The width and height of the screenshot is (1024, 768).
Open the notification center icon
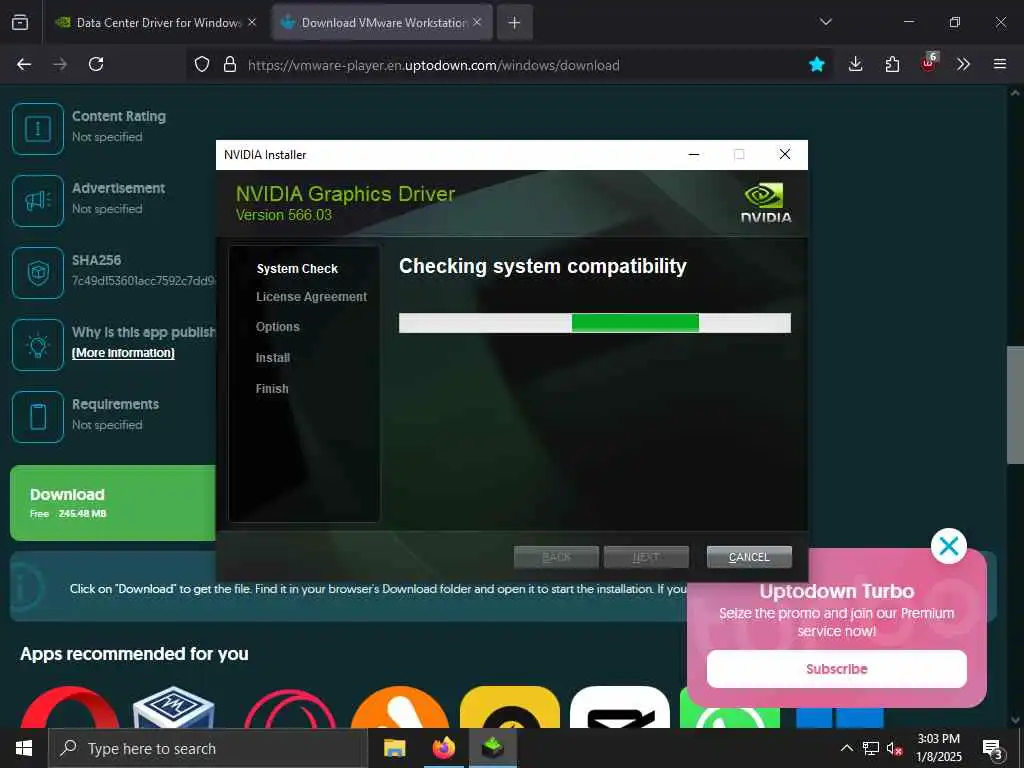point(993,750)
